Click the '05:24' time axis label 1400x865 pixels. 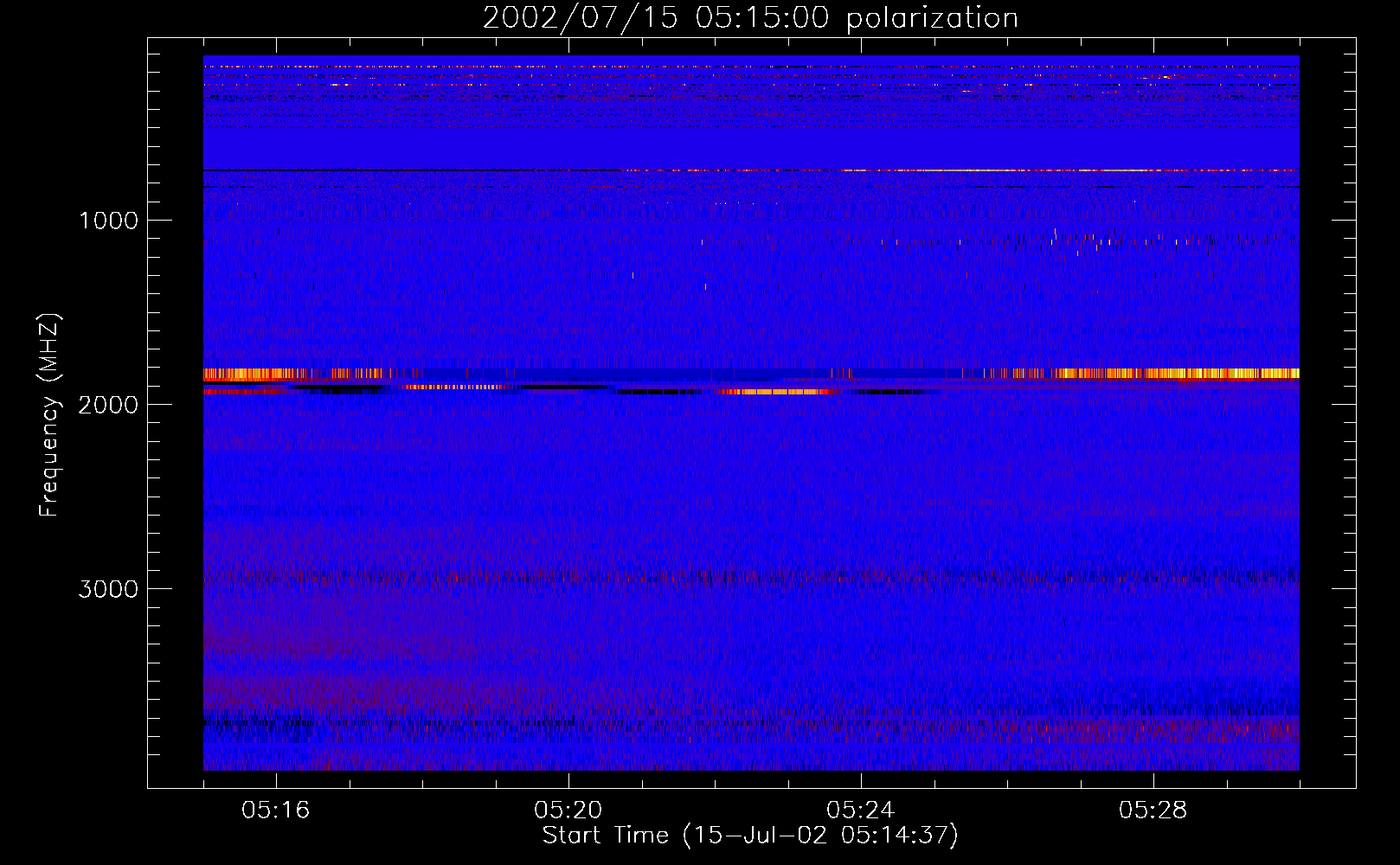(861, 811)
